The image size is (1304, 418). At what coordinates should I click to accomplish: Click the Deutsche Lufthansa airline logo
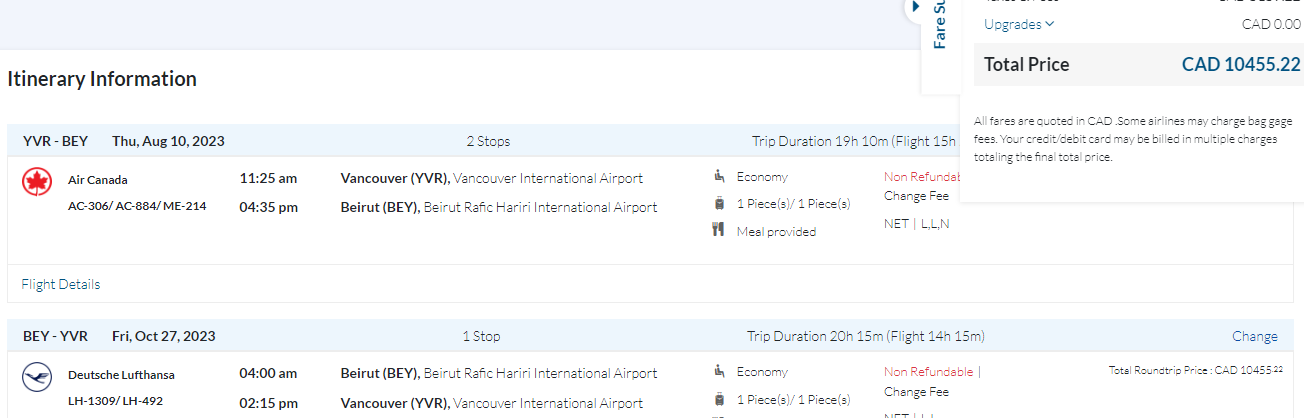tap(37, 377)
